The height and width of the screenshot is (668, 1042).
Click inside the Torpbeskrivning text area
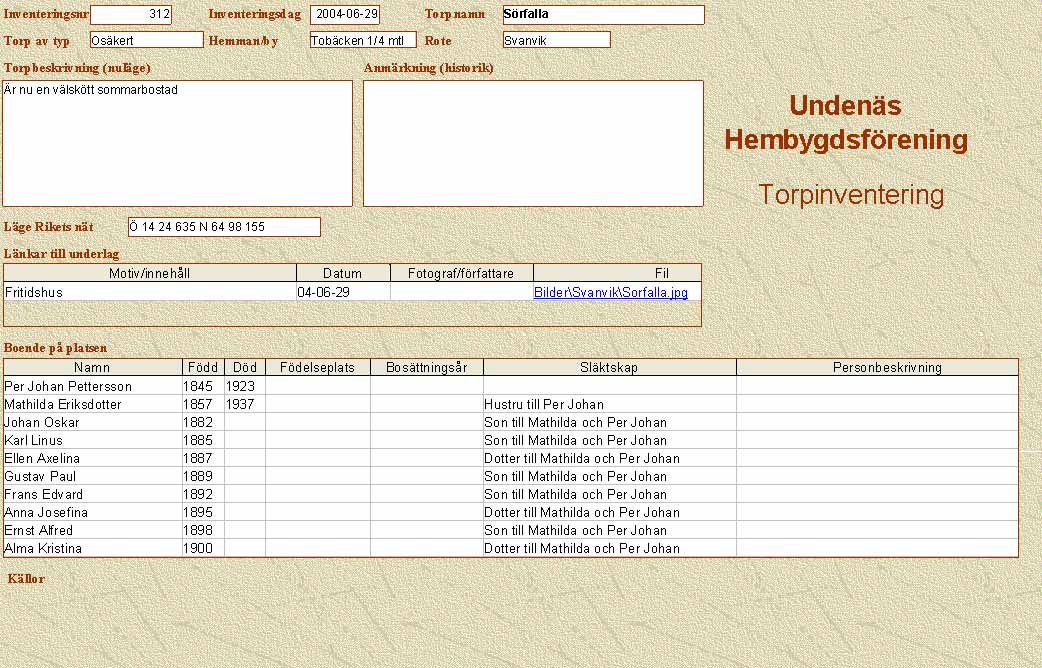point(177,143)
